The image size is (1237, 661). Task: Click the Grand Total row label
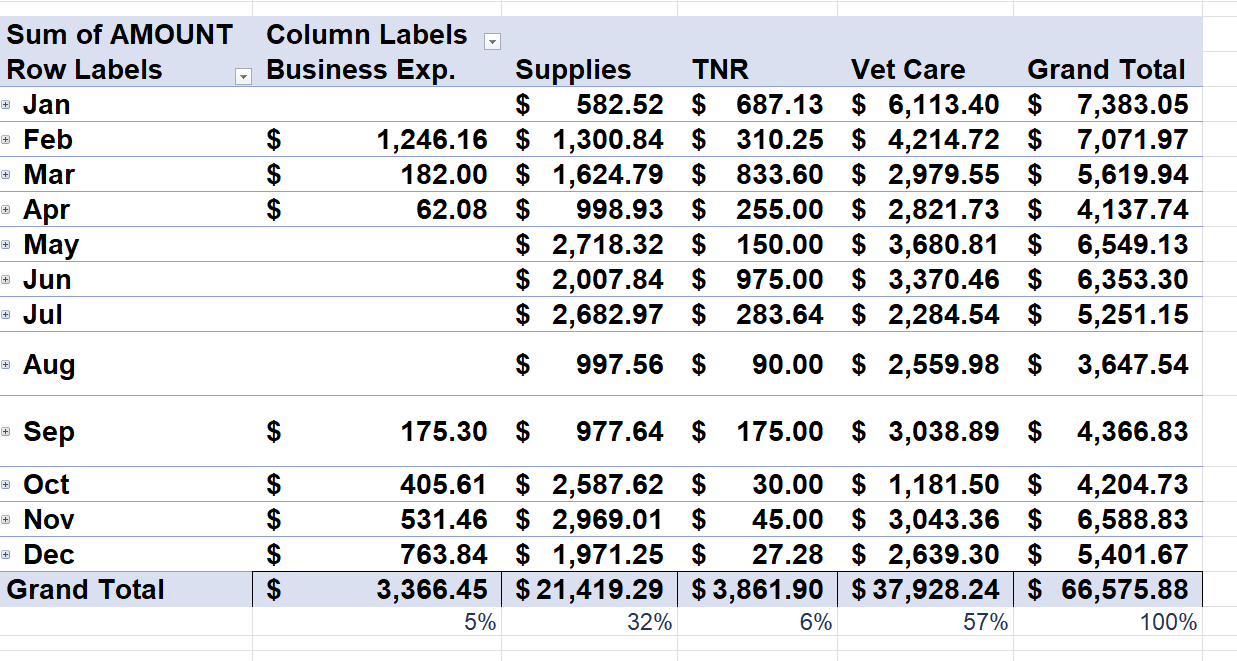point(86,590)
